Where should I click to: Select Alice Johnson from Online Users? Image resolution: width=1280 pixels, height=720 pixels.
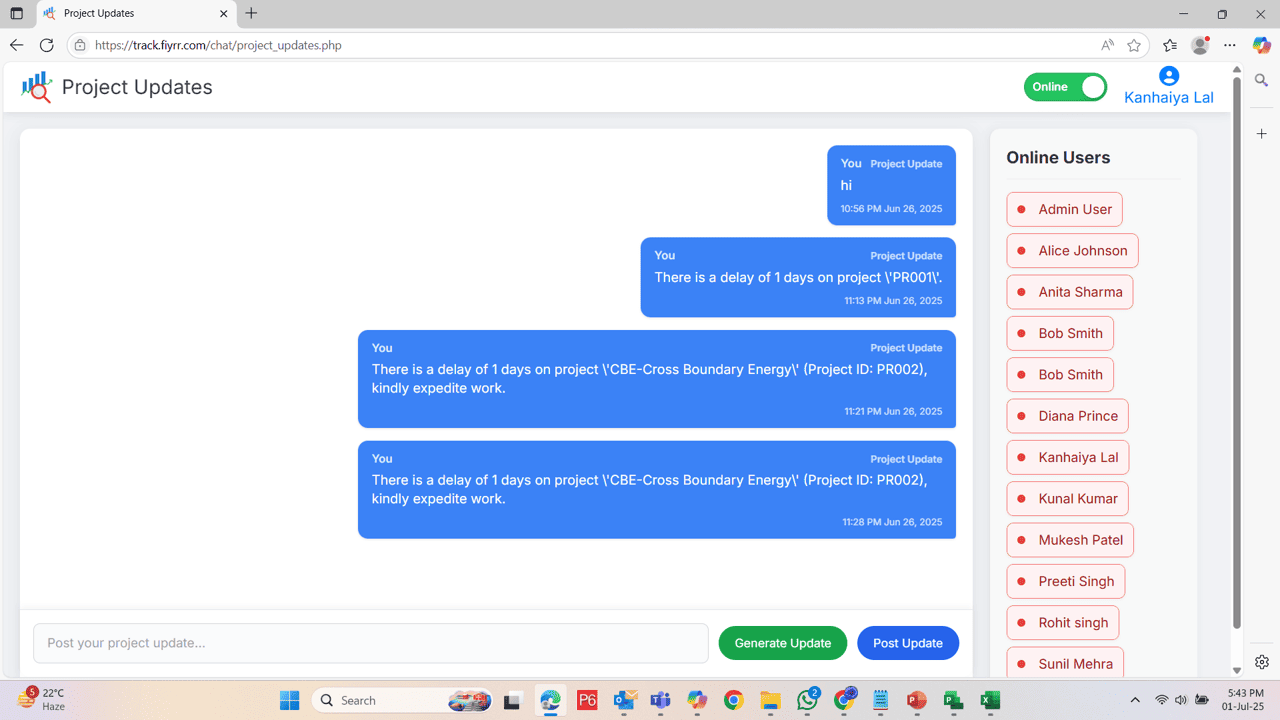[x=1072, y=250]
